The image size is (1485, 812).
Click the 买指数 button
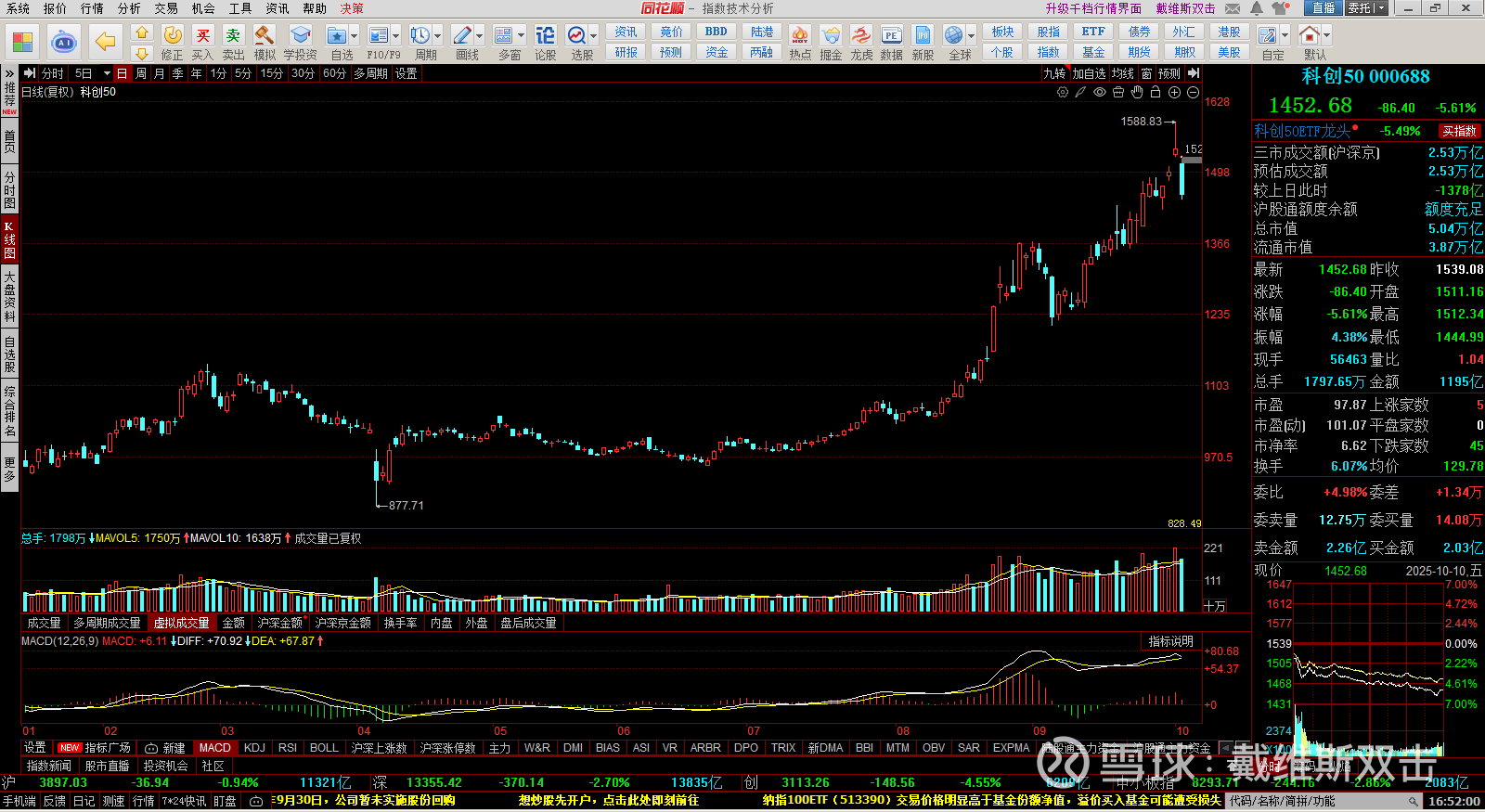(x=1459, y=131)
